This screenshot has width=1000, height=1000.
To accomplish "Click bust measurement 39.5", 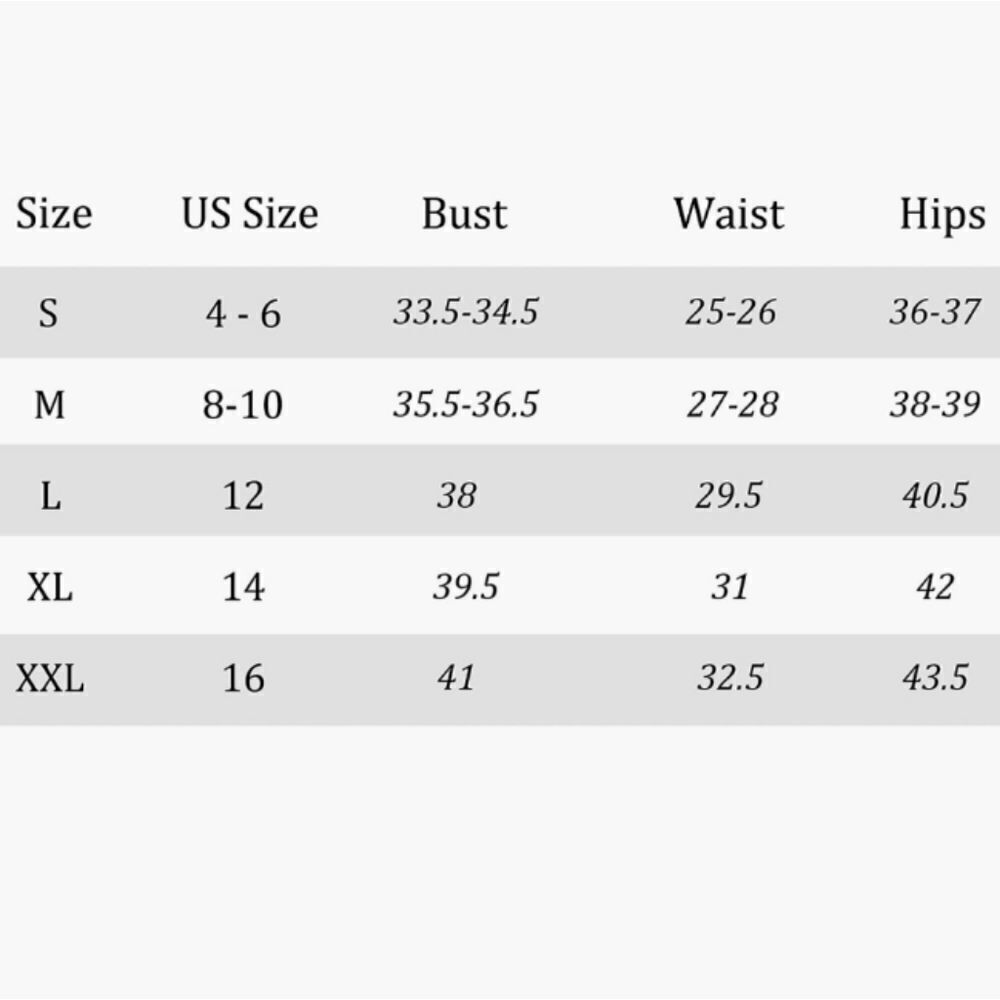I will coord(465,587).
